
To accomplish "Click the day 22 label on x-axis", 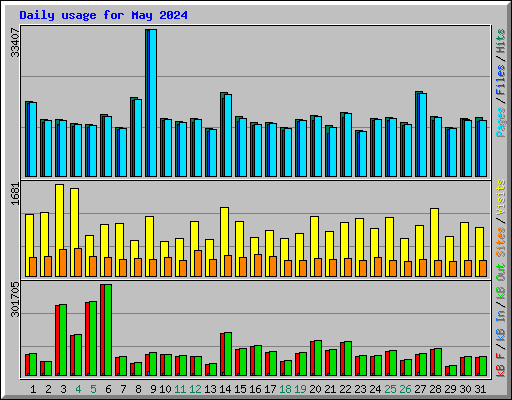I will click(x=345, y=389).
